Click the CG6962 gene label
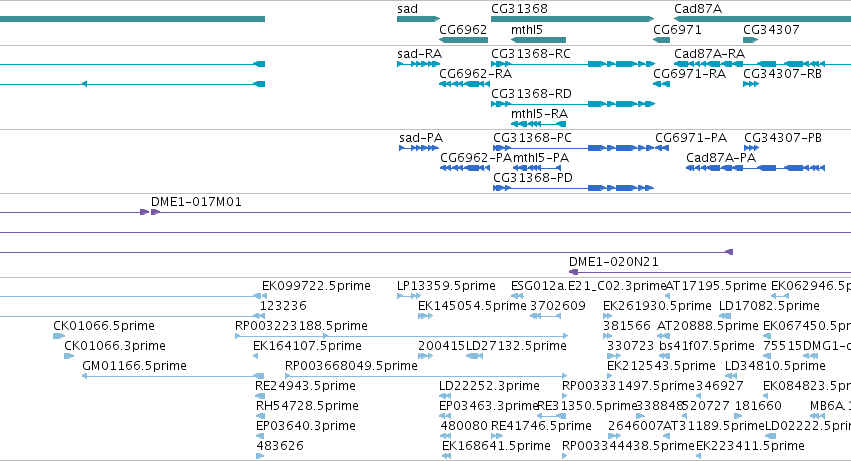Screen dimensions: 851x461 [463, 29]
